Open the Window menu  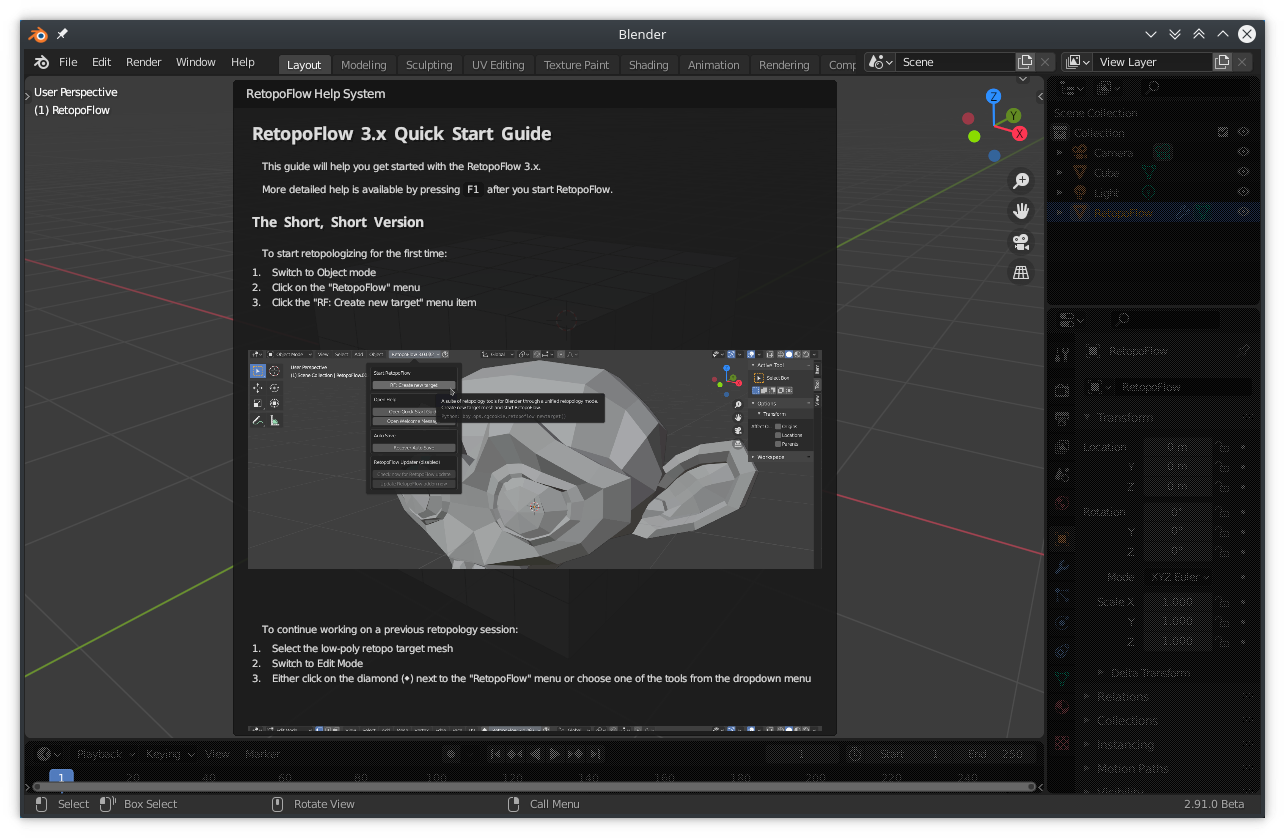tap(195, 62)
